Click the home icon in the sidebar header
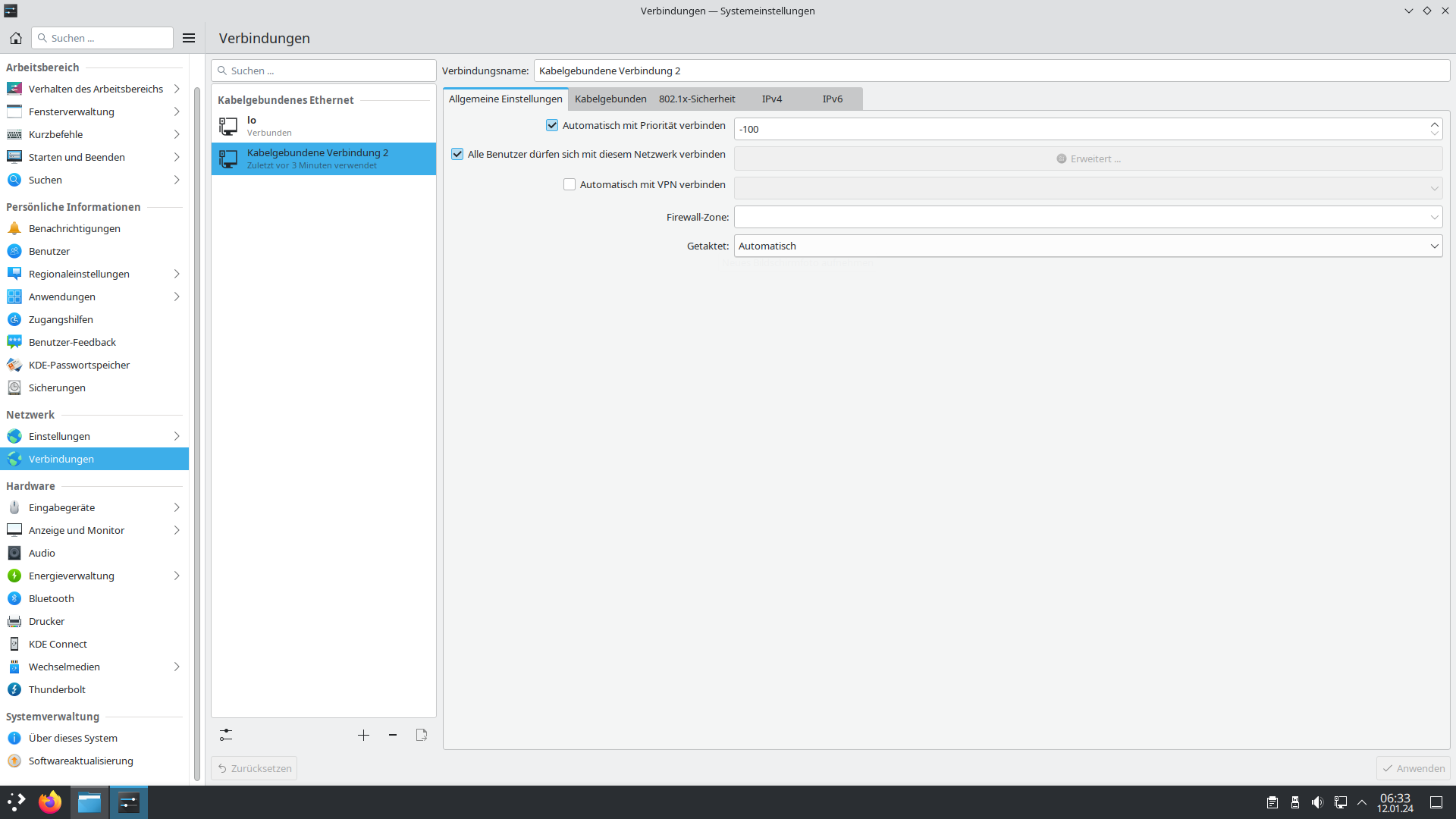The image size is (1456, 819). click(16, 38)
